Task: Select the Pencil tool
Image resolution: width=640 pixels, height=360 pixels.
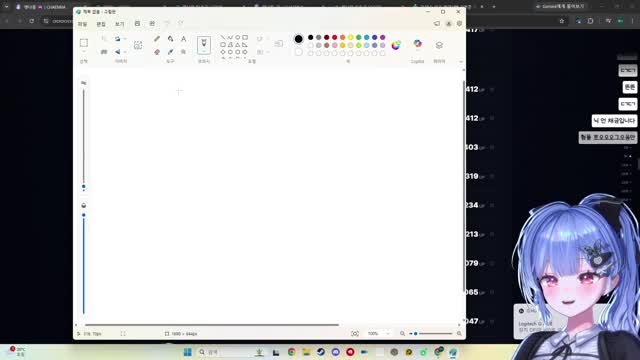Action: 157,39
